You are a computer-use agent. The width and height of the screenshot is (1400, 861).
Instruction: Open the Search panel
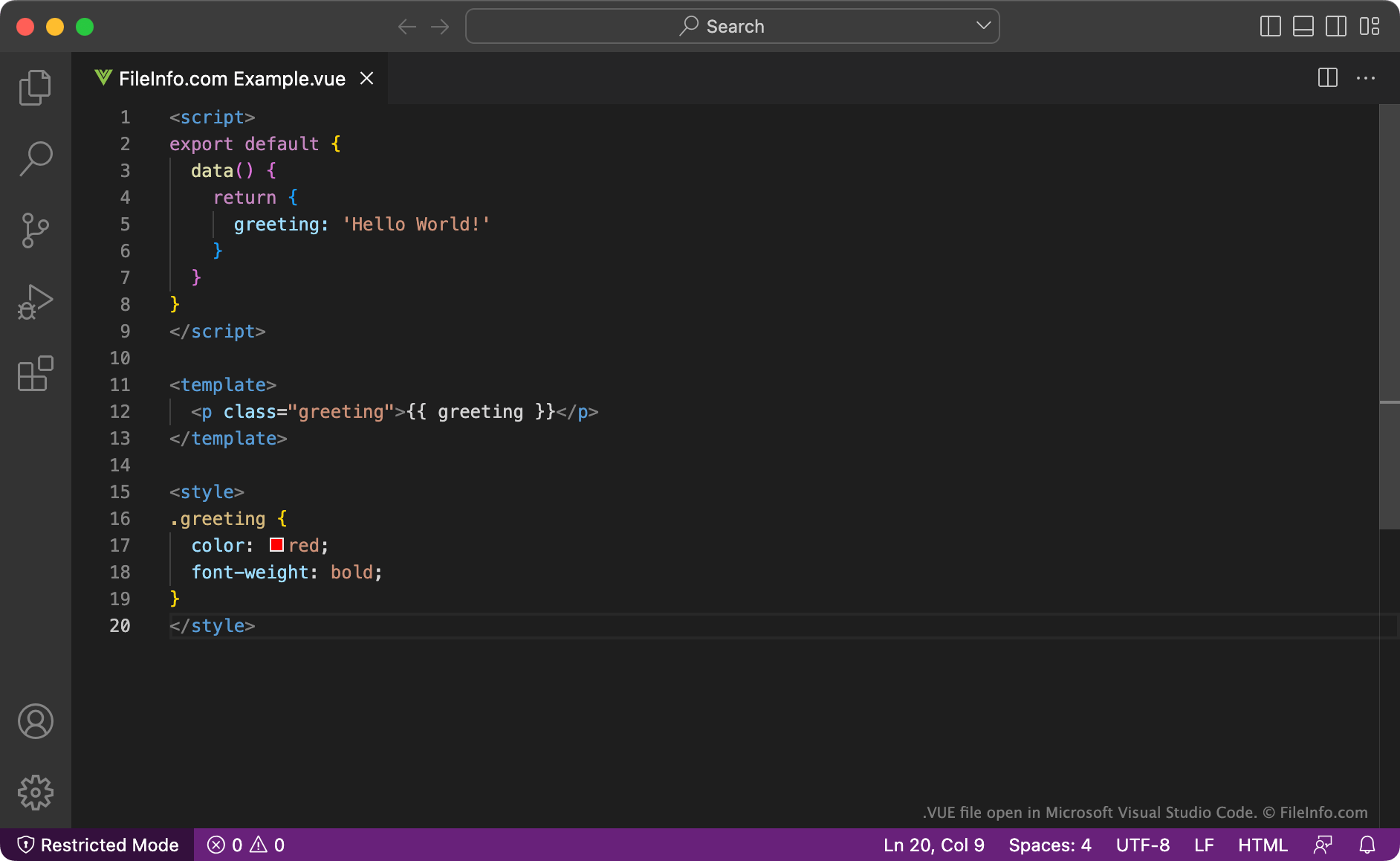[x=35, y=158]
